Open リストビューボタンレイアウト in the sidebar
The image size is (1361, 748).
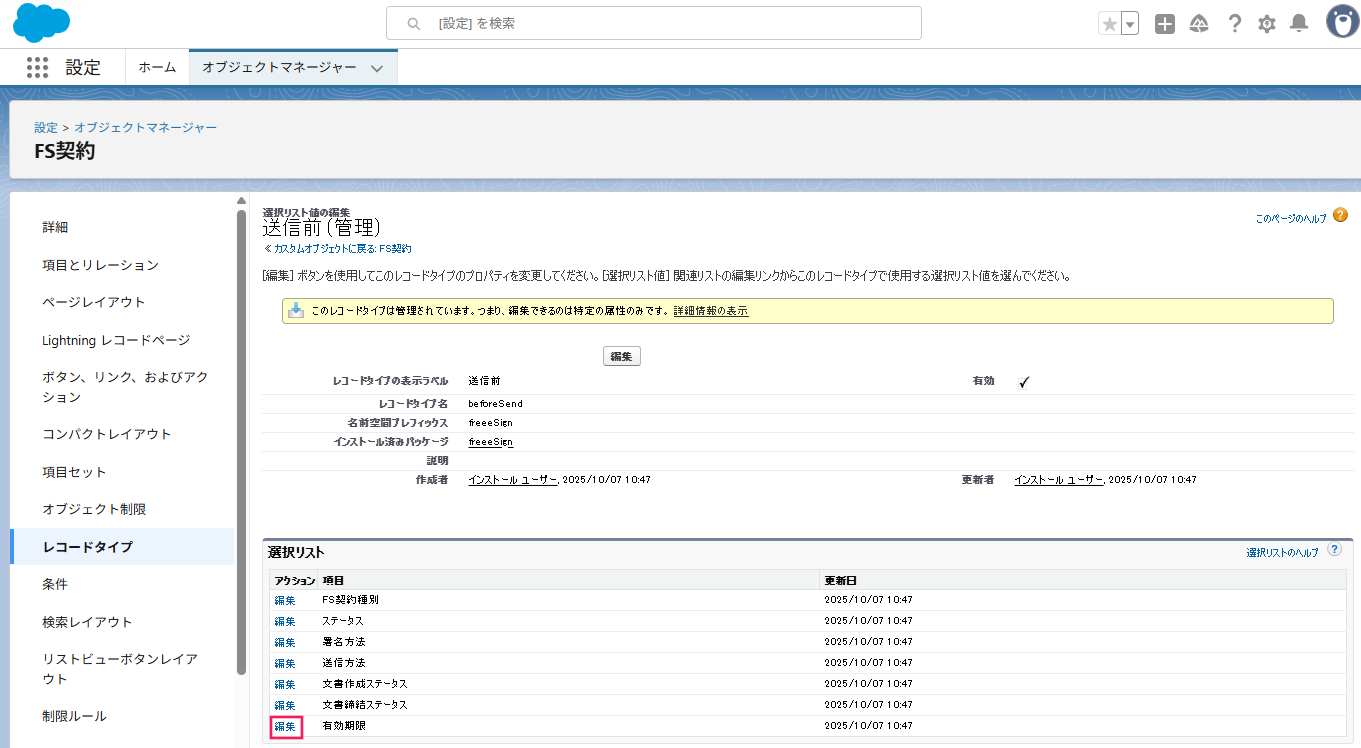click(120, 669)
